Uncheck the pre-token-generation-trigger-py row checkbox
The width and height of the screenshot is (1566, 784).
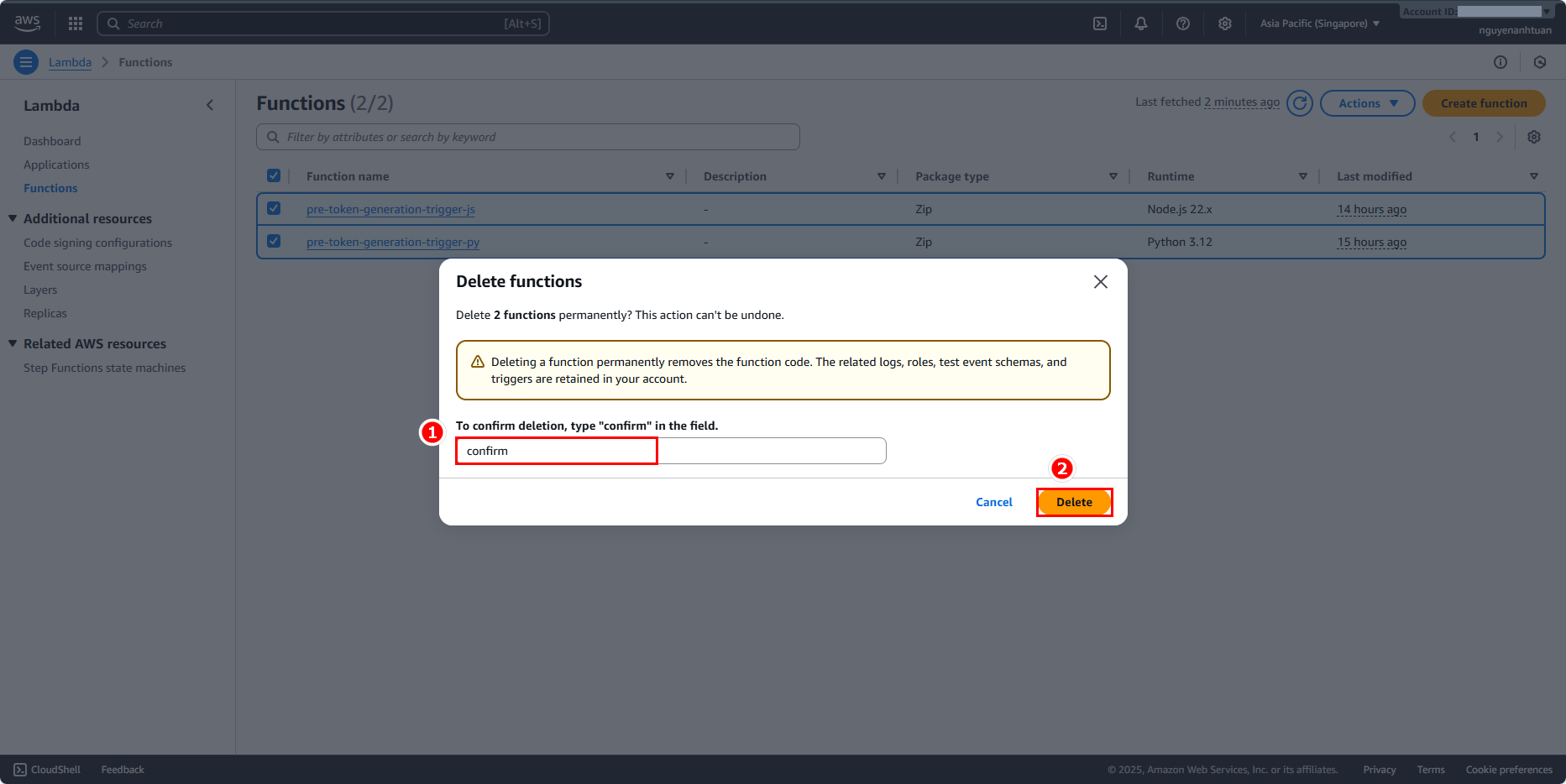coord(274,241)
